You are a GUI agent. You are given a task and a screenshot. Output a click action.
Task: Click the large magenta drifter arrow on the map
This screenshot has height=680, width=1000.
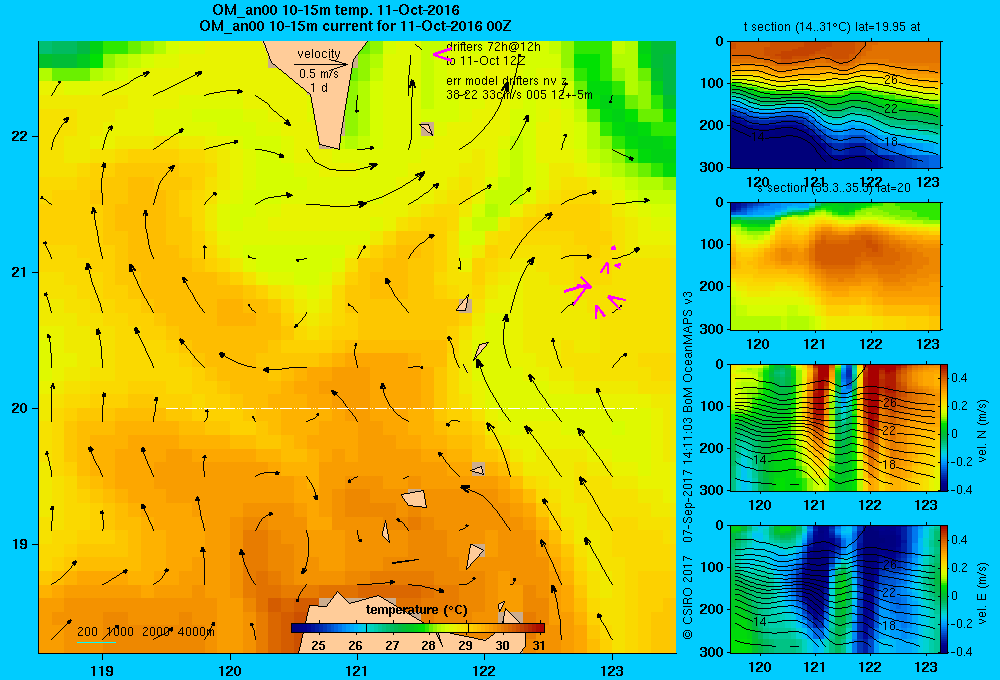pos(578,288)
